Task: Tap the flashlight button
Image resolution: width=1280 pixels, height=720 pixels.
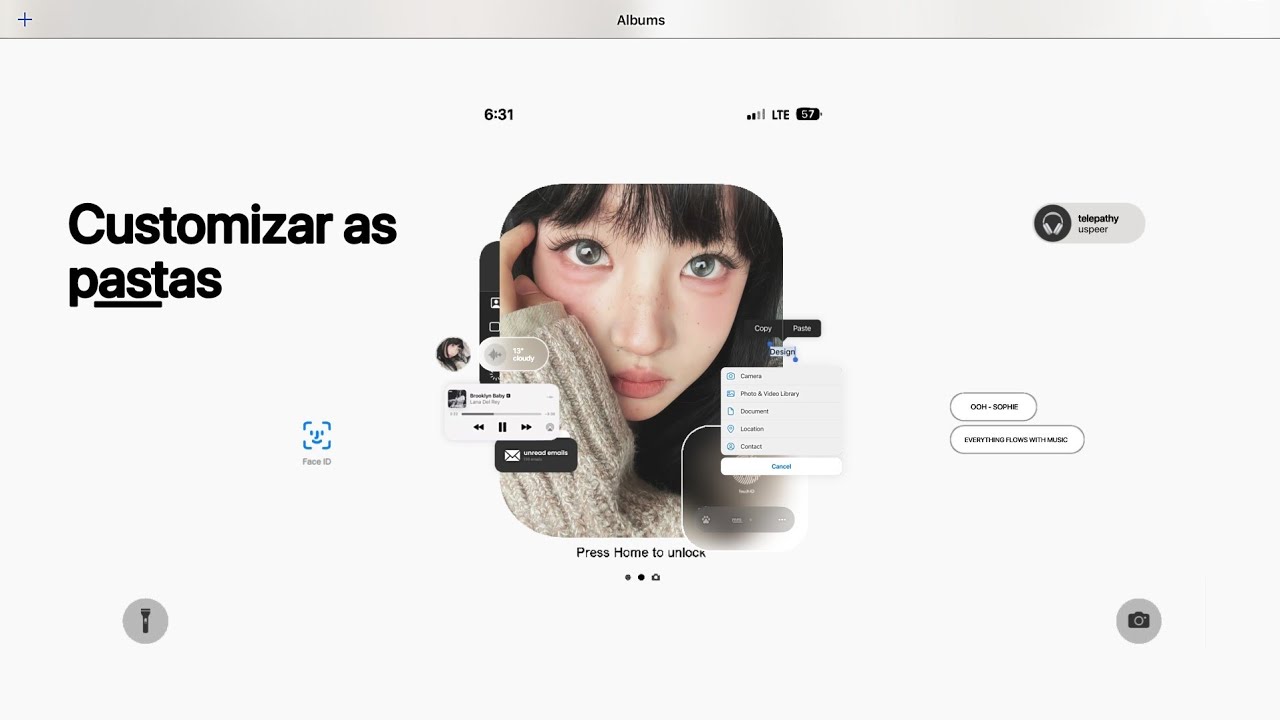Action: point(145,621)
